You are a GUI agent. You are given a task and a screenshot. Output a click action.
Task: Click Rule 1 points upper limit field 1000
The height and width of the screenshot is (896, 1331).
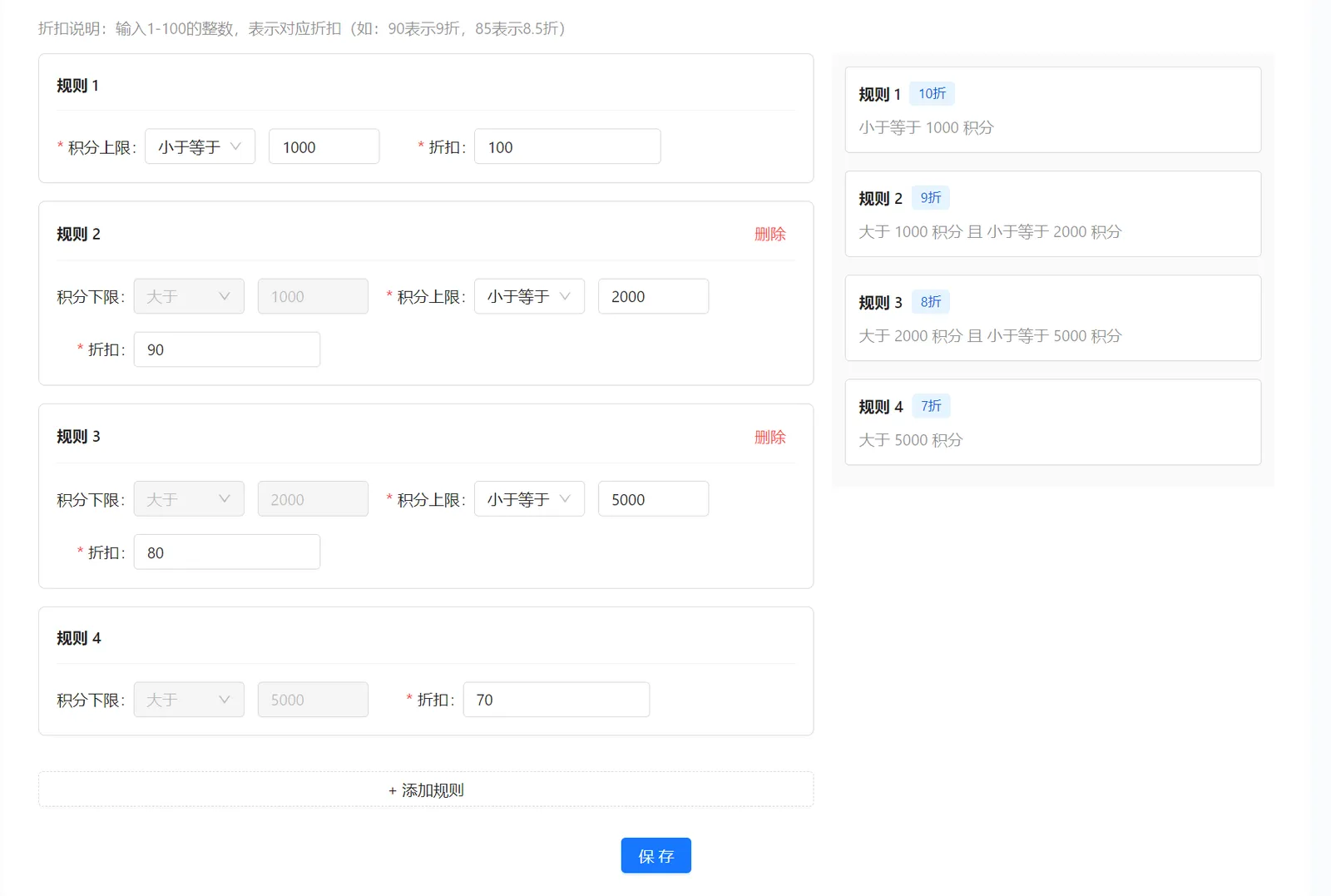(324, 146)
